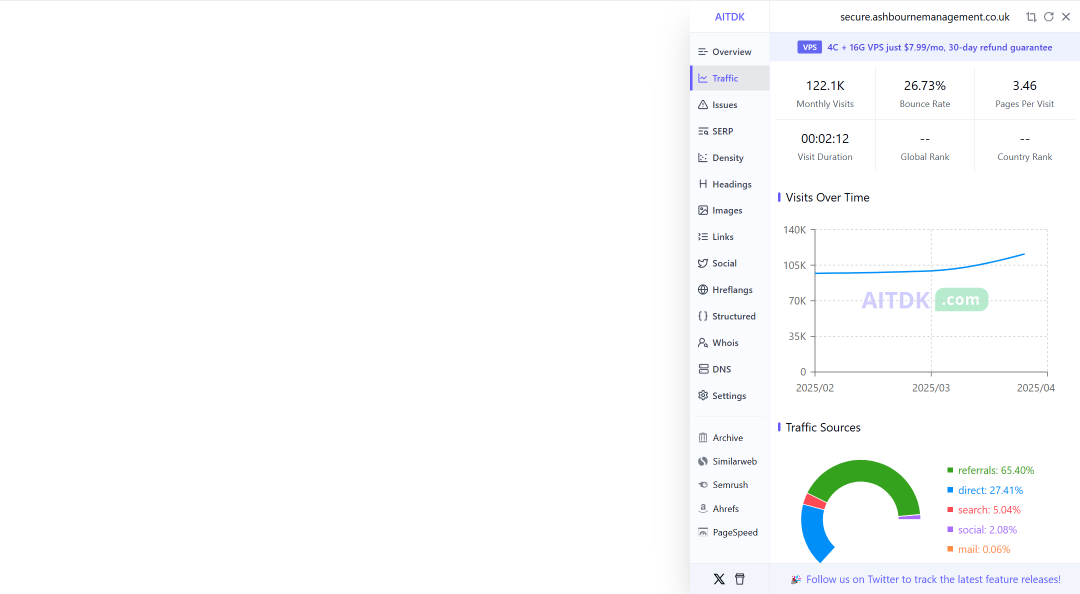This screenshot has width=1080, height=594.
Task: Click the blue direct donut segment
Action: click(x=814, y=533)
